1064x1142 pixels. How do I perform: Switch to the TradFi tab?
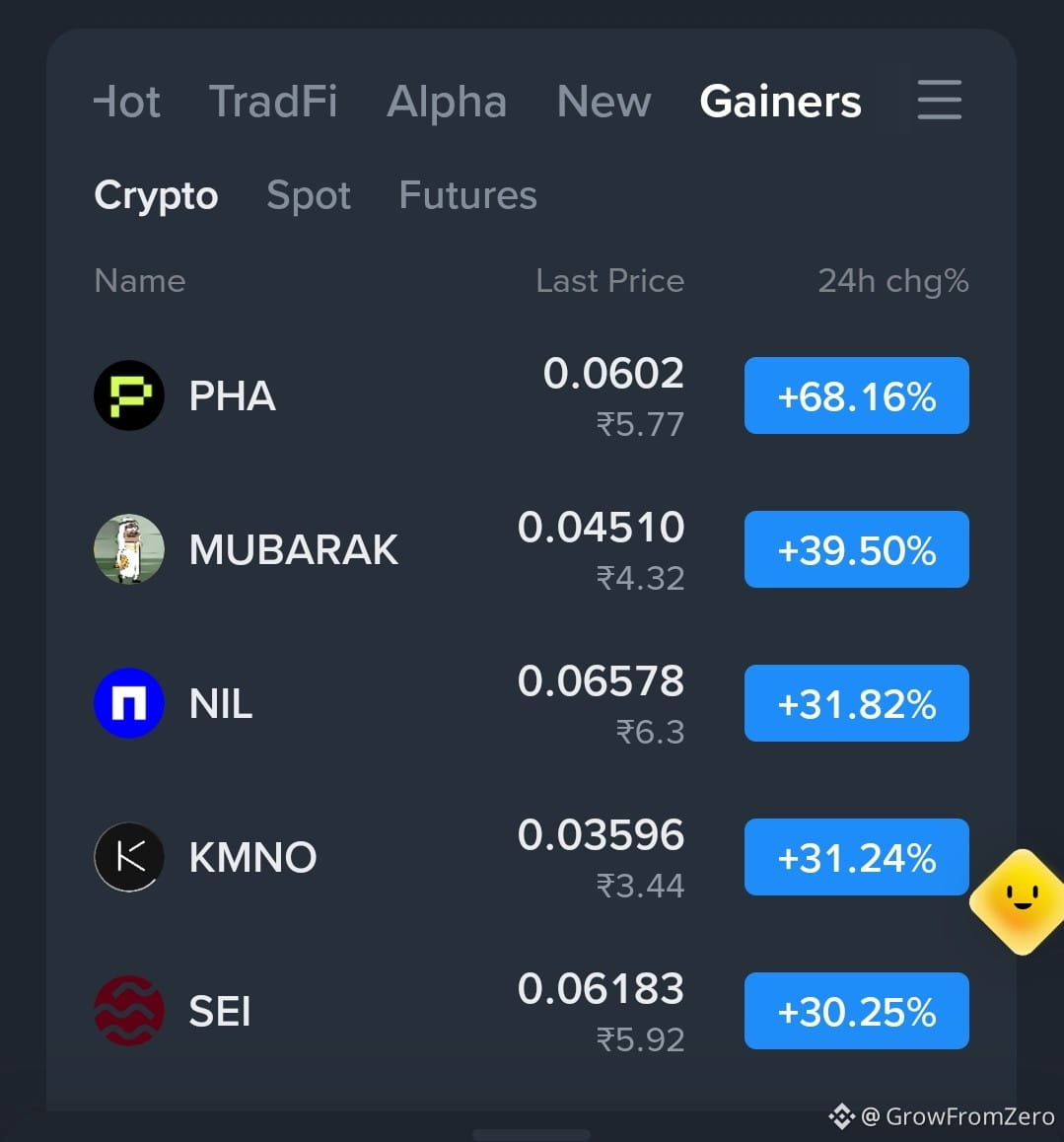pos(273,102)
